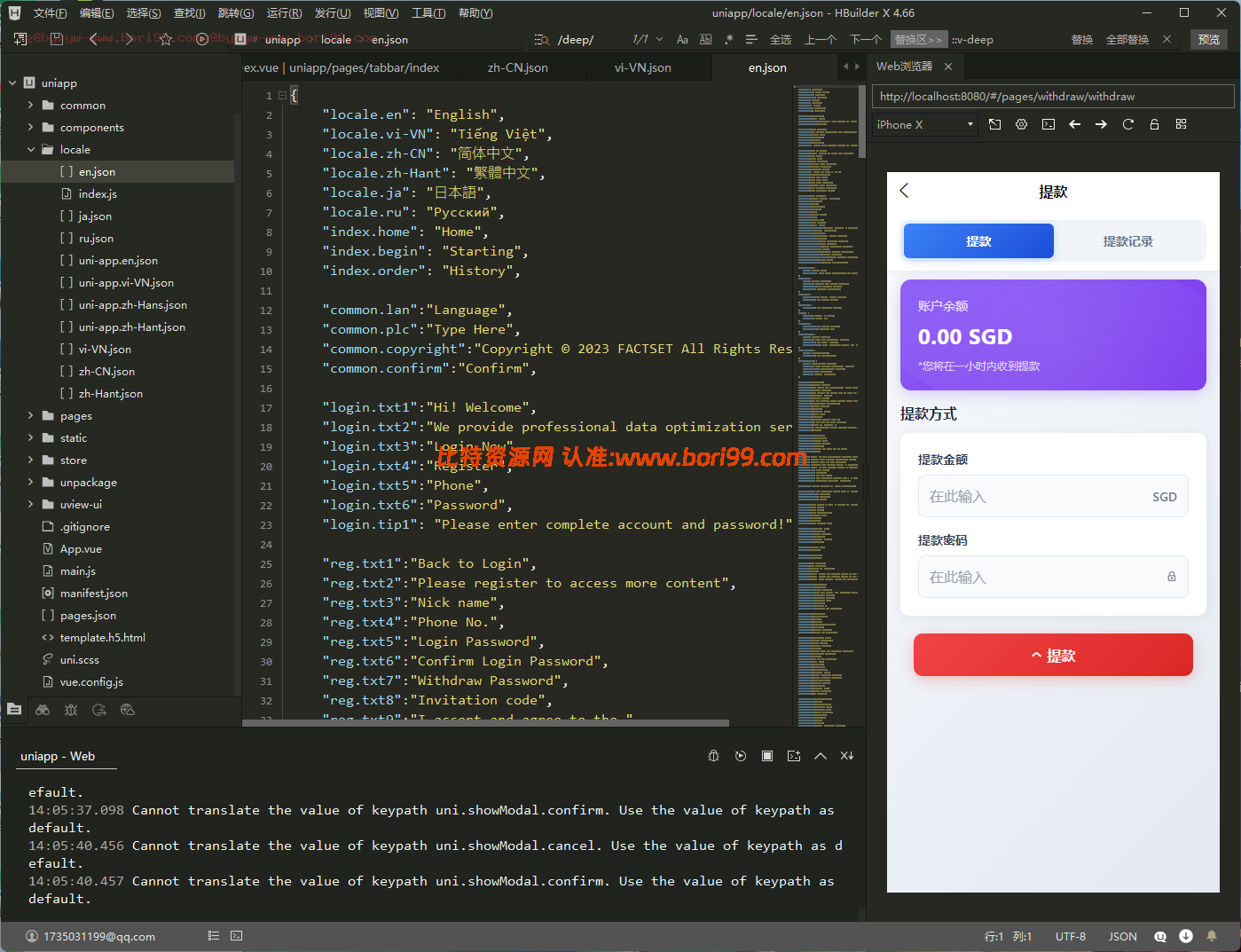Viewport: 1241px width, 952px height.
Task: Click the search field containing /deep/
Action: (590, 40)
